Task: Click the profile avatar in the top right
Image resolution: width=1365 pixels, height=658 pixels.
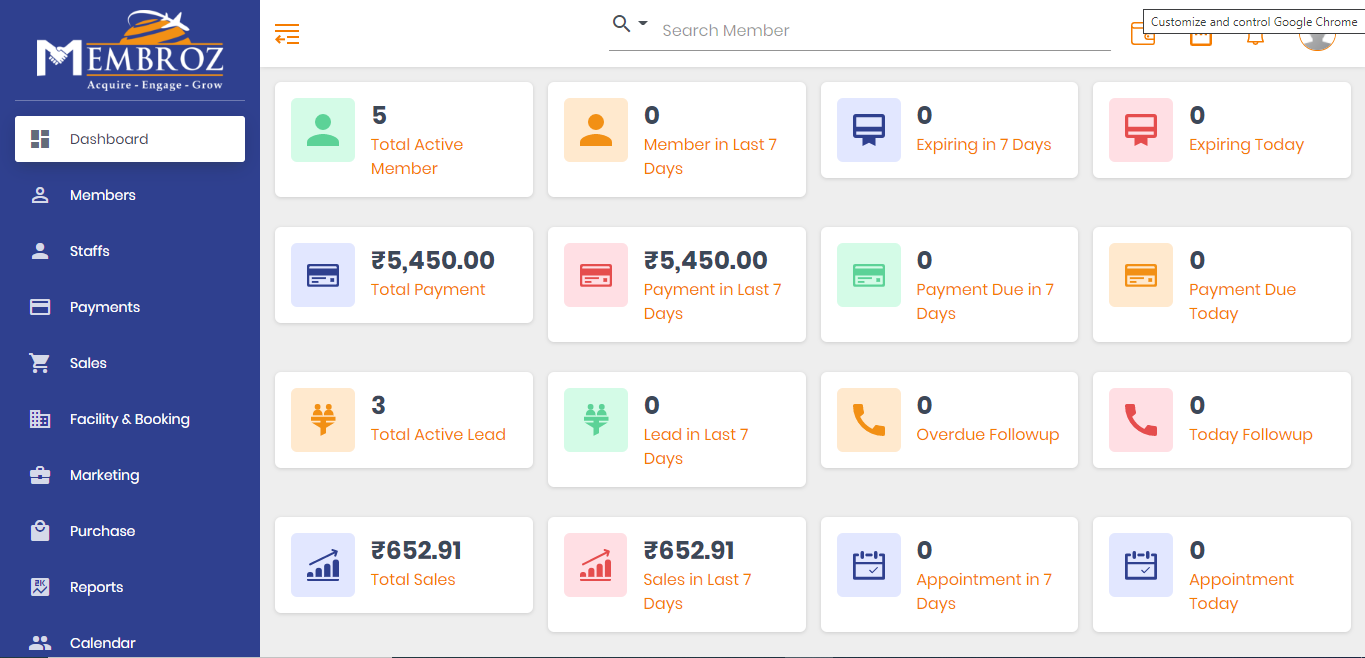Action: tap(1317, 36)
